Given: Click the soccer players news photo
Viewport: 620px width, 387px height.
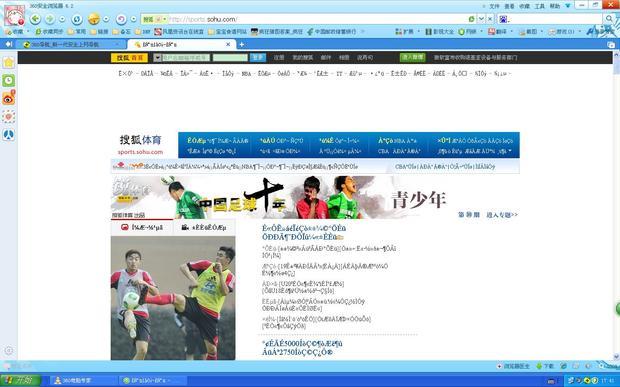Looking at the screenshot, I should [x=173, y=298].
